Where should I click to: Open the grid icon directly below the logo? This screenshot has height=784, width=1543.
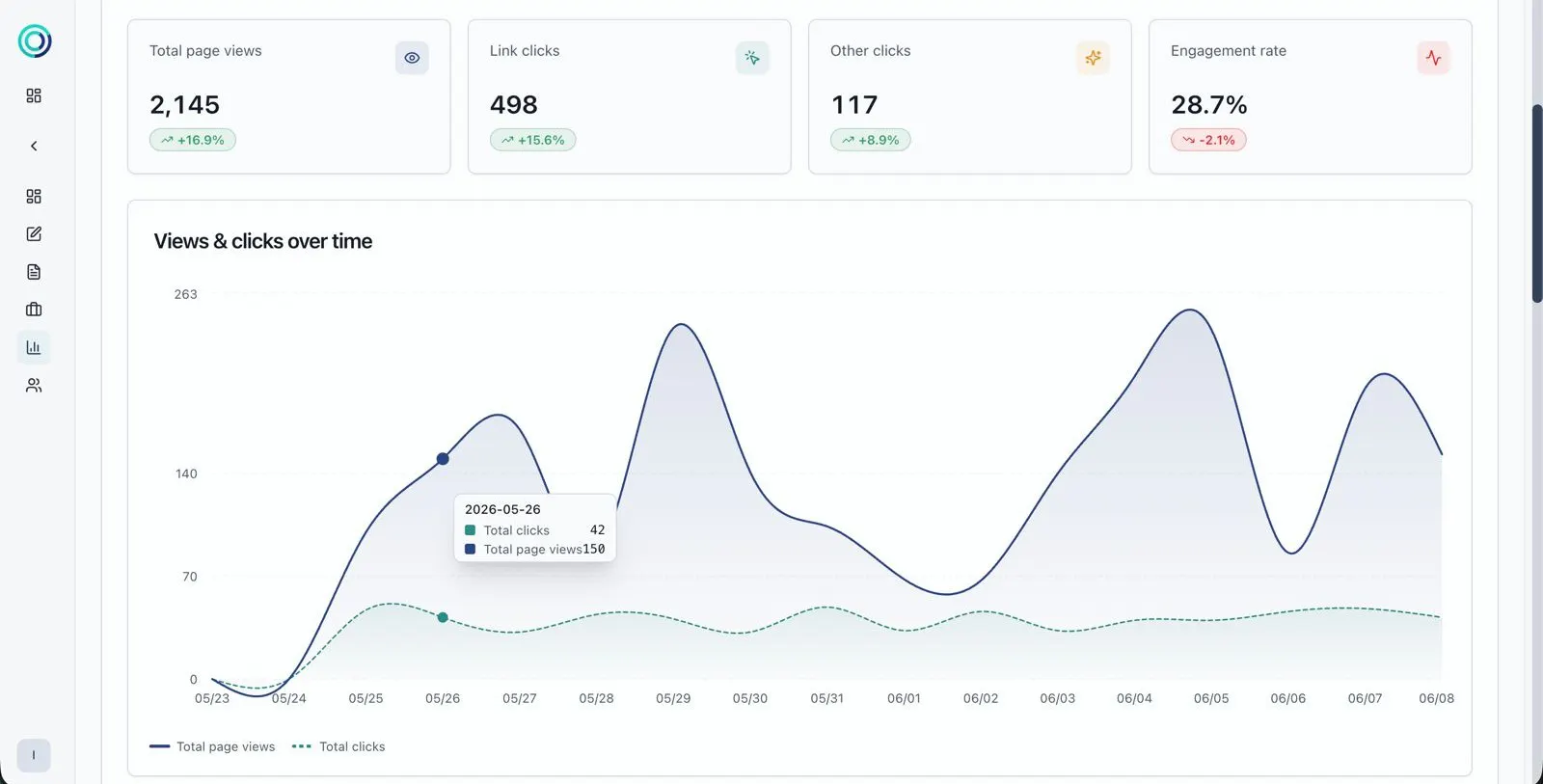pos(34,95)
